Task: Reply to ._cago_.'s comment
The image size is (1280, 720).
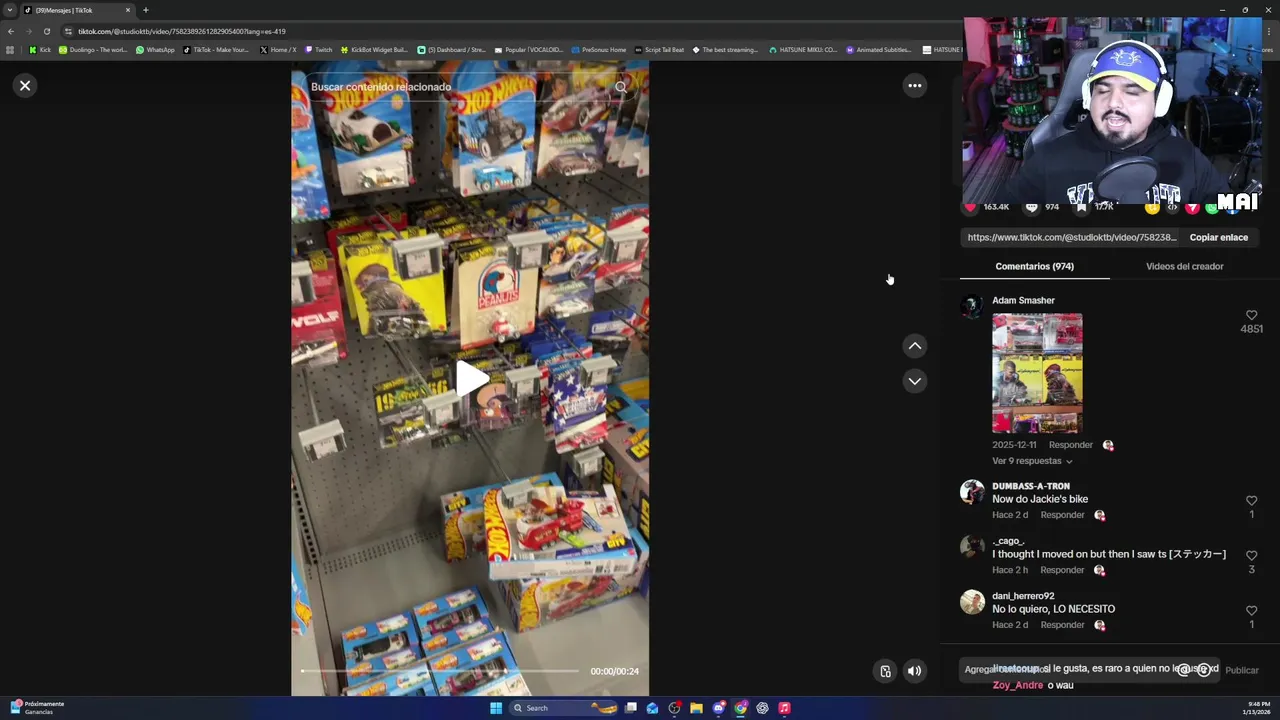Action: click(1062, 570)
